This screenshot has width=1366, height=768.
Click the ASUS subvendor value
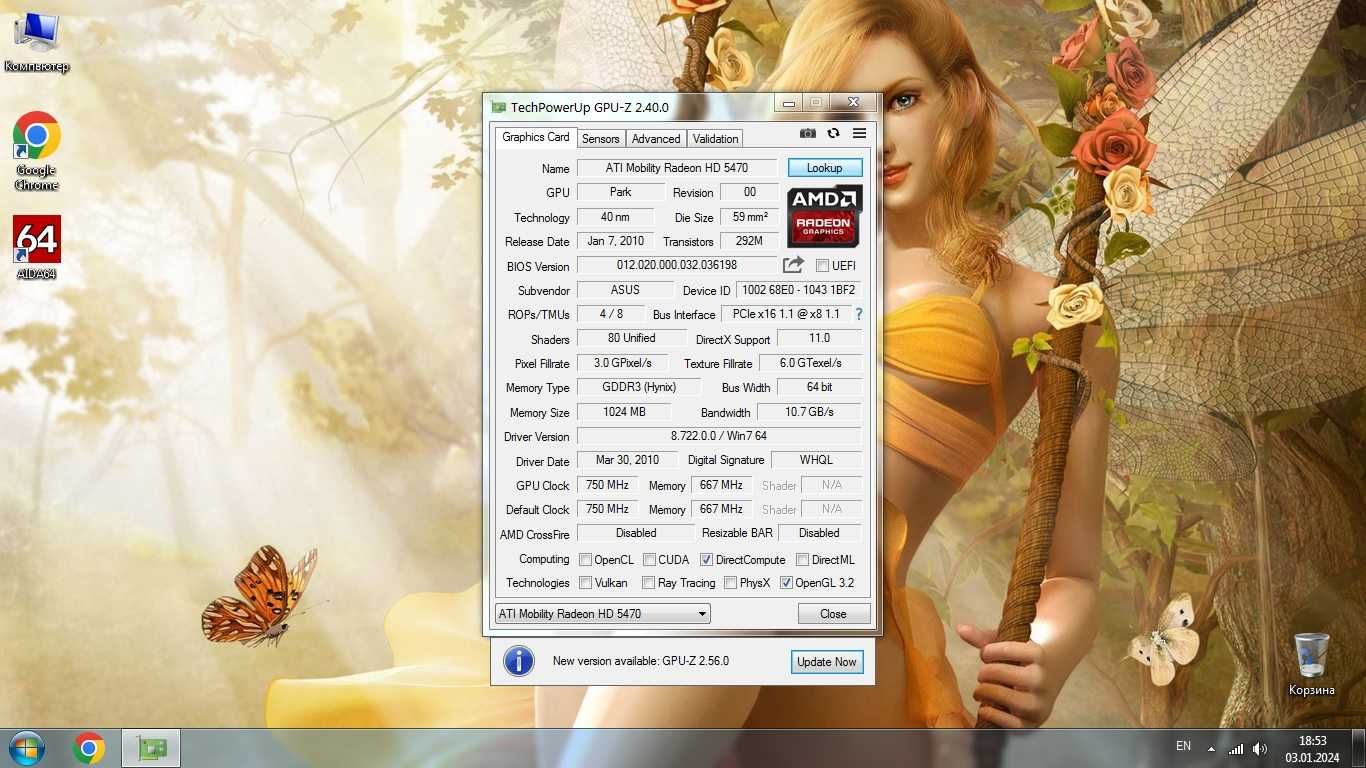click(625, 290)
